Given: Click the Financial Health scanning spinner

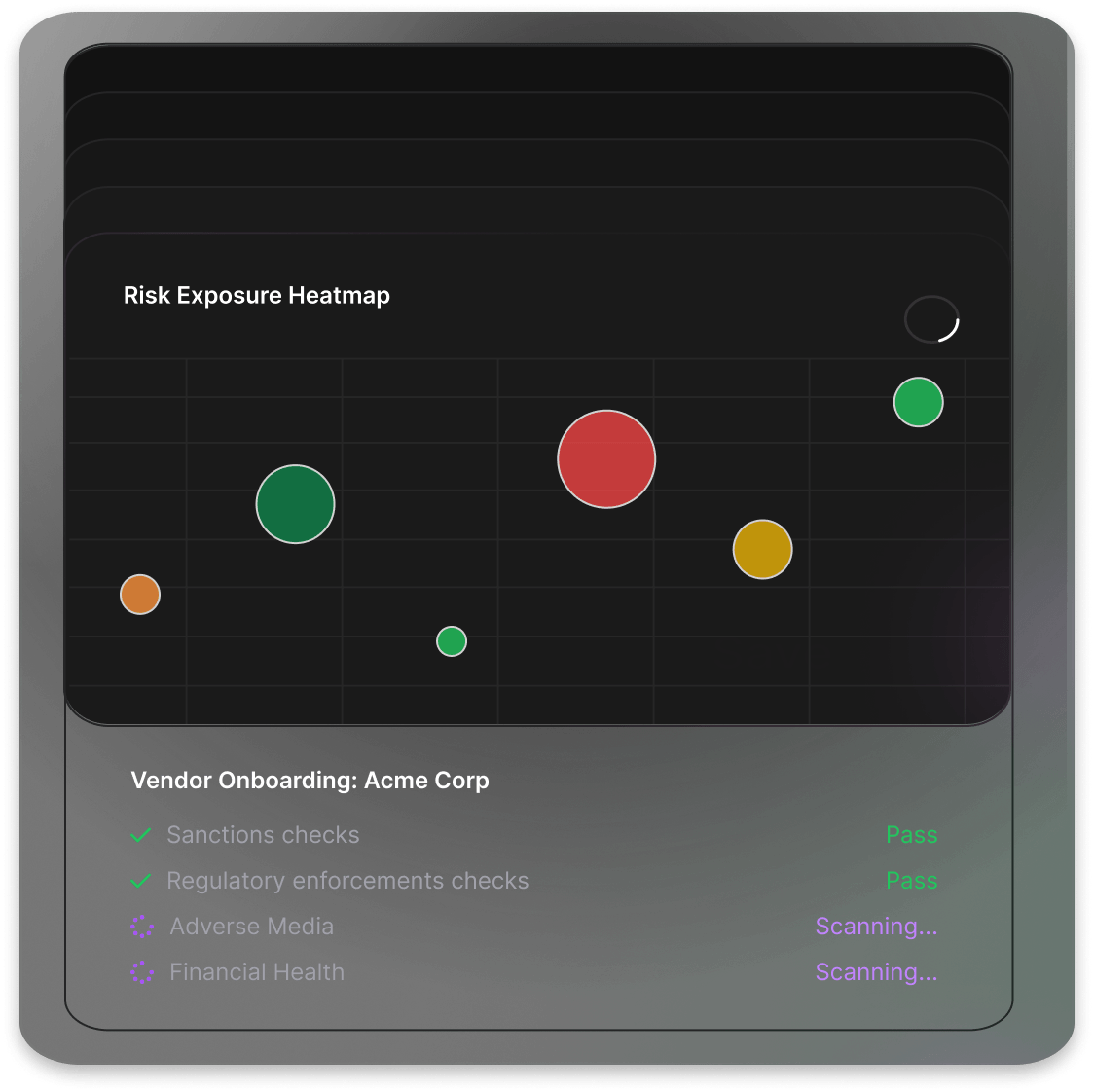Looking at the screenshot, I should tap(142, 972).
